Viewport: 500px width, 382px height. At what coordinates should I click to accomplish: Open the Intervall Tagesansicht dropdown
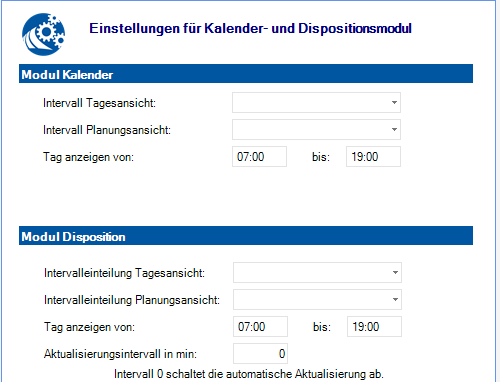click(x=316, y=103)
